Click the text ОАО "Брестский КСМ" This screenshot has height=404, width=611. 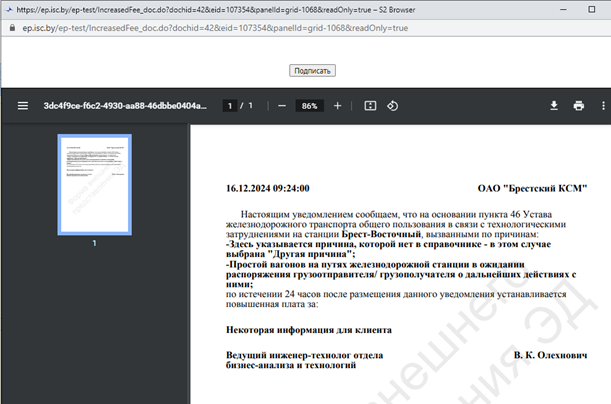pyautogui.click(x=532, y=189)
